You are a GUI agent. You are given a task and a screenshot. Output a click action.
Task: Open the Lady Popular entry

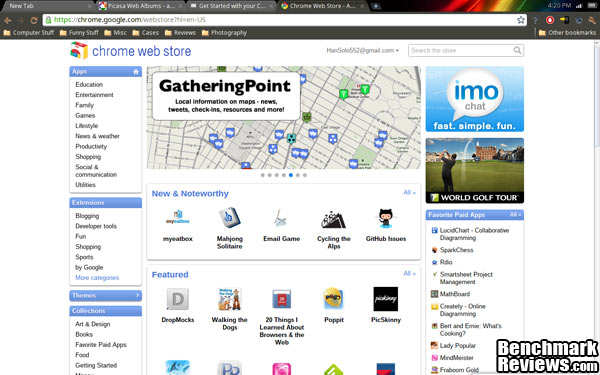pos(458,346)
